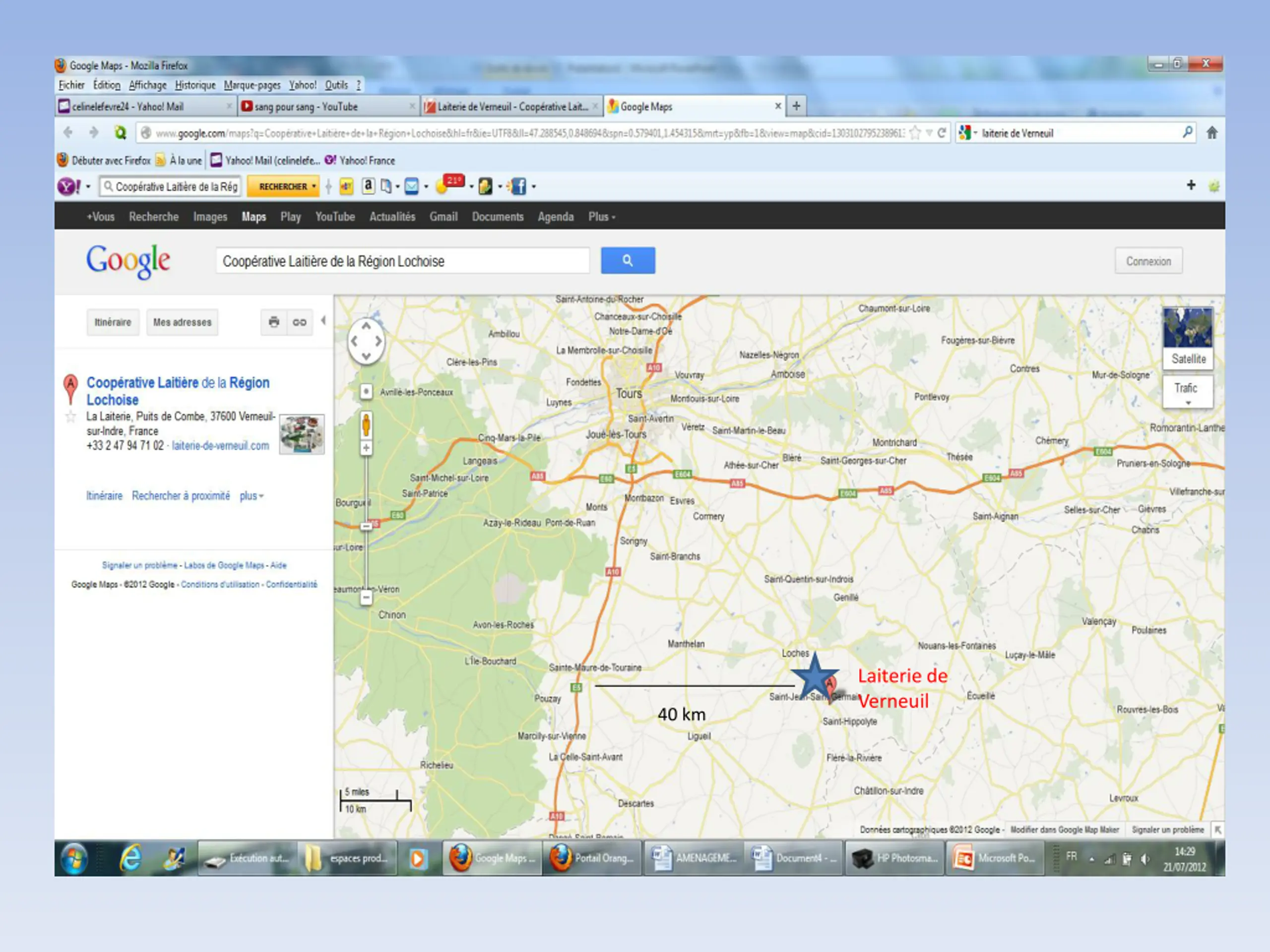The height and width of the screenshot is (952, 1270).
Task: Click Rechercher à proximité link
Action: click(180, 495)
